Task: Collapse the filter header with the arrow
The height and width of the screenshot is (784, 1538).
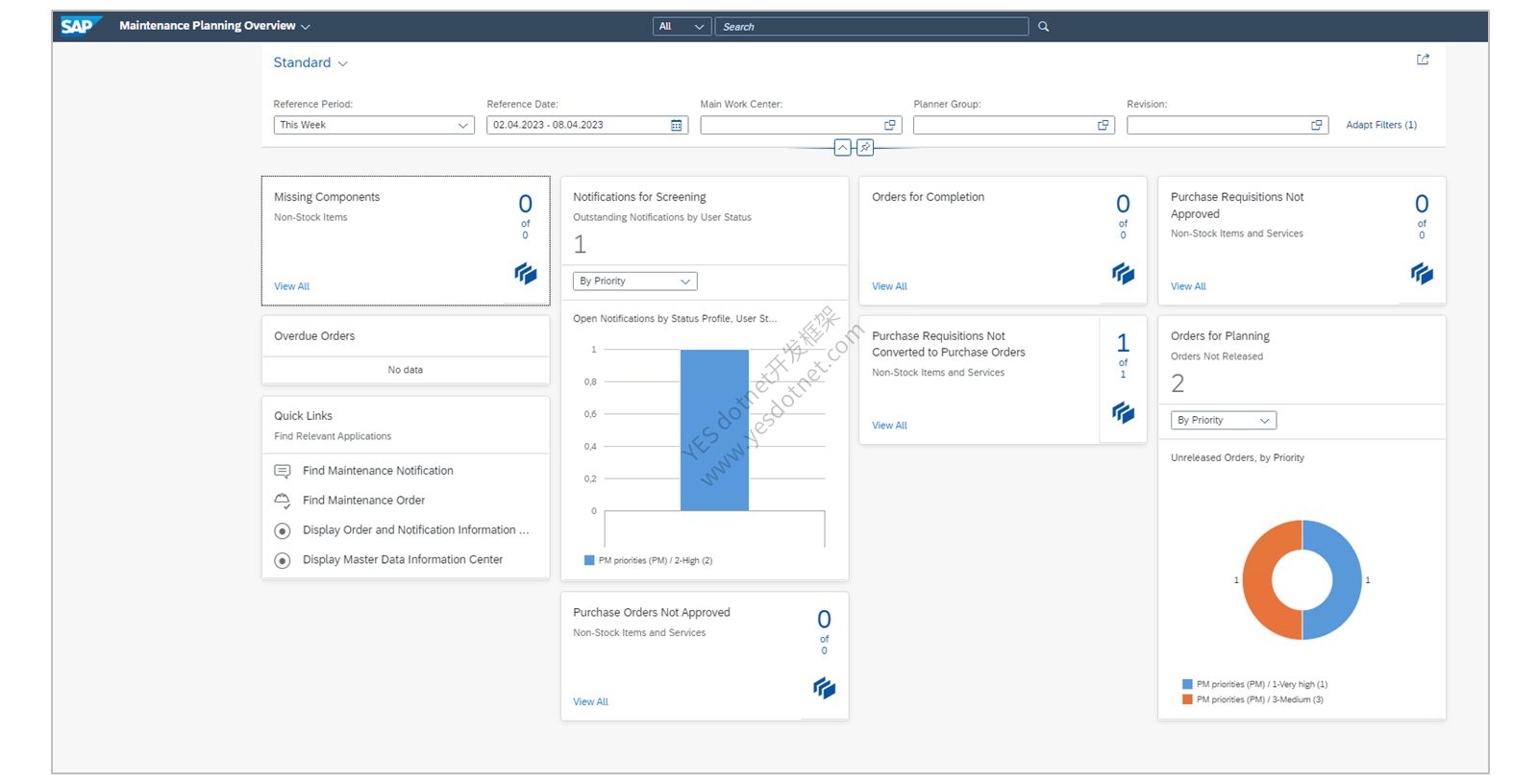Action: (842, 147)
